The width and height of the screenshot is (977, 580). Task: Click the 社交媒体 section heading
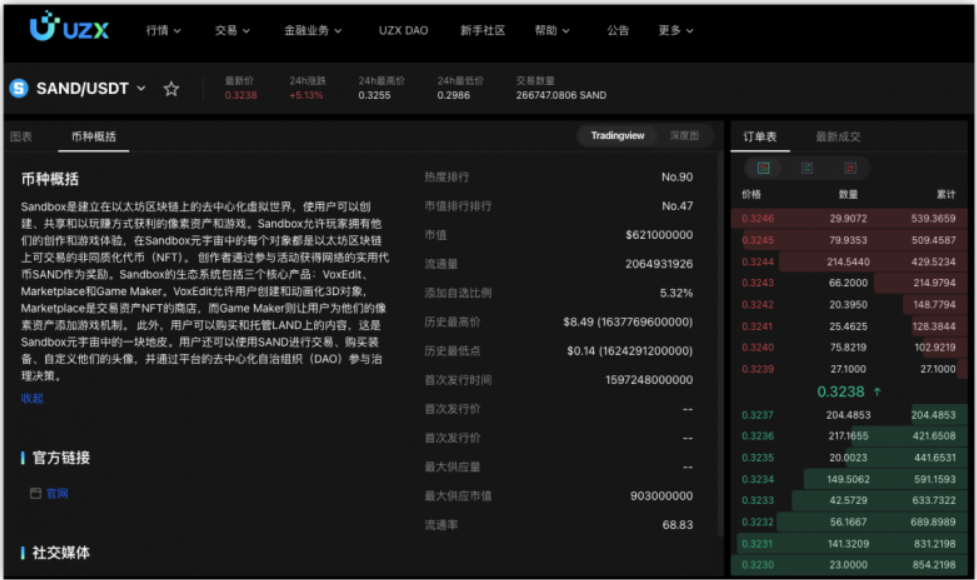click(61, 553)
